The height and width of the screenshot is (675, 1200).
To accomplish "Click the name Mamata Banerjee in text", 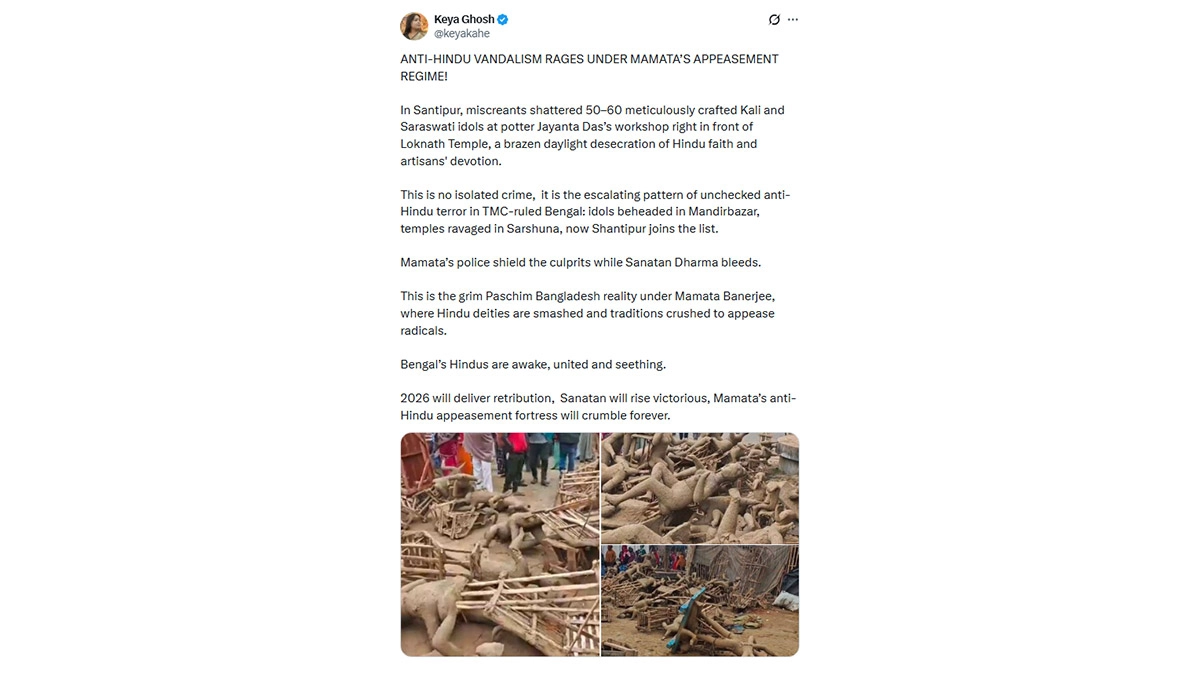I will pos(724,297).
